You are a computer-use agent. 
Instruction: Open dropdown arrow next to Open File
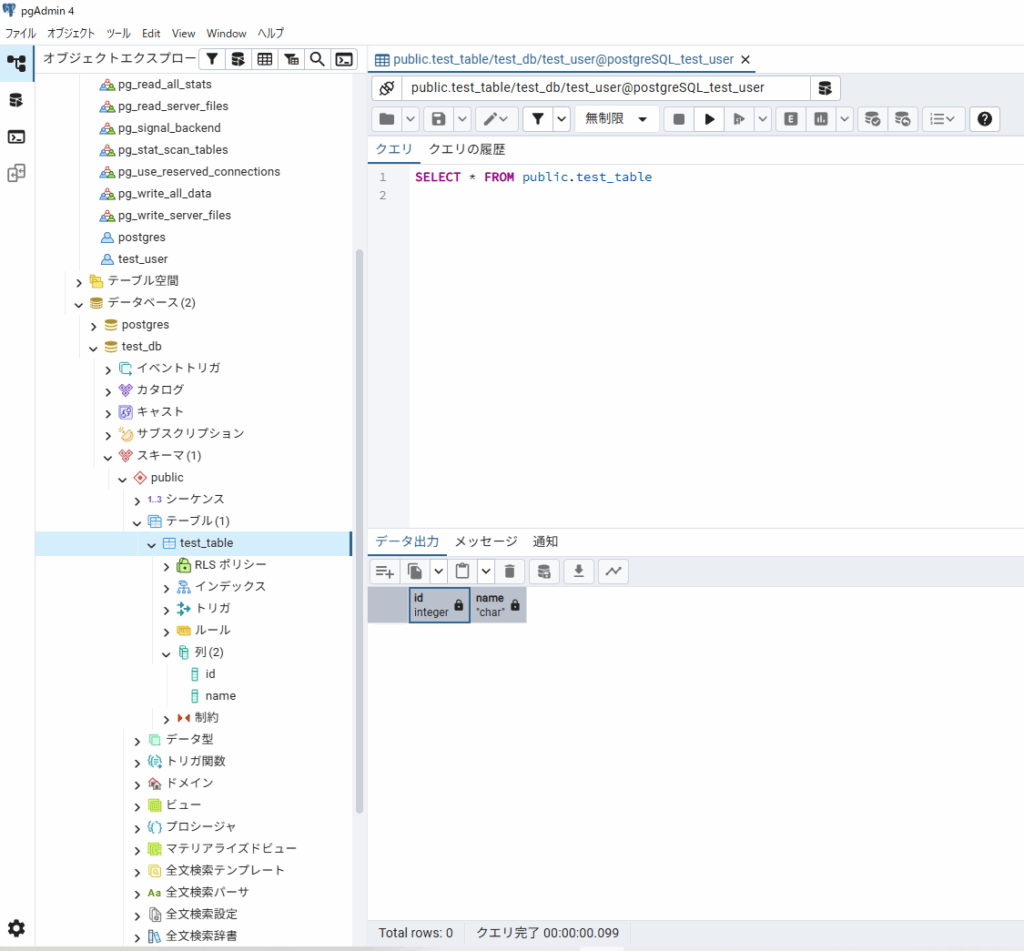pos(410,119)
